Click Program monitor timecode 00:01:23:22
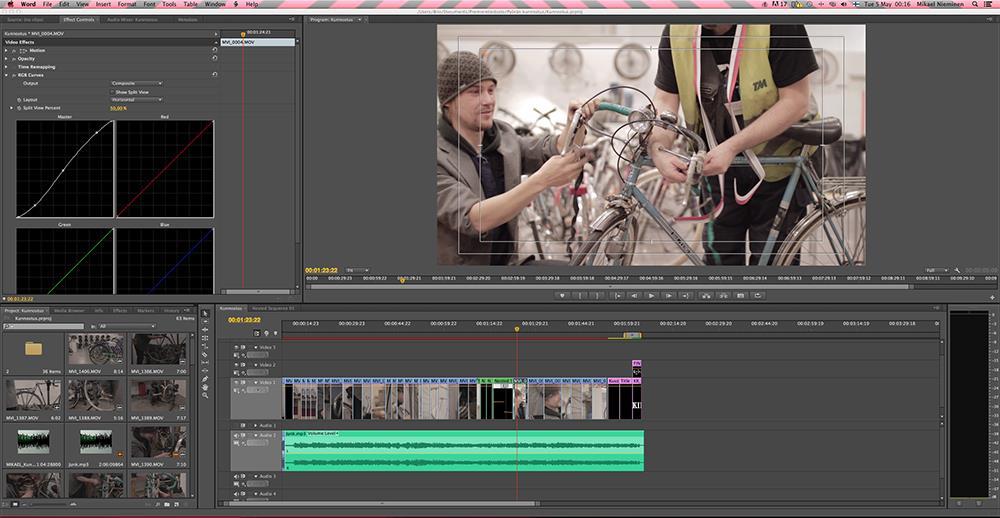 point(321,270)
